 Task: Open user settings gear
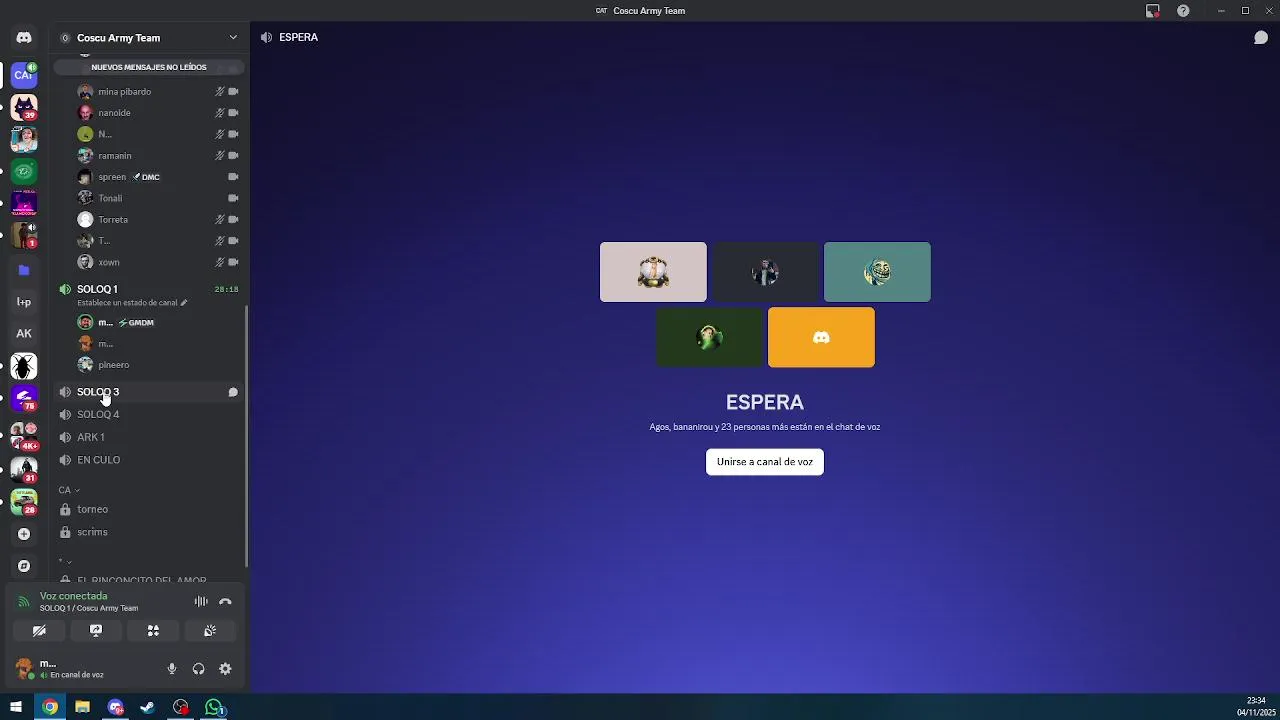pos(225,669)
